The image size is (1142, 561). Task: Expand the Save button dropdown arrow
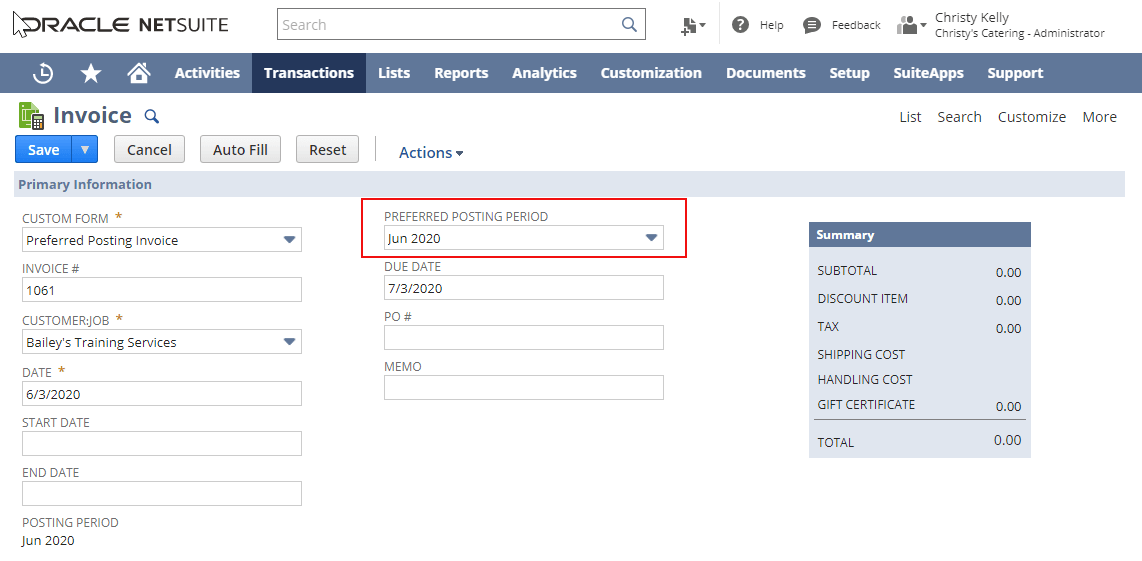click(84, 149)
